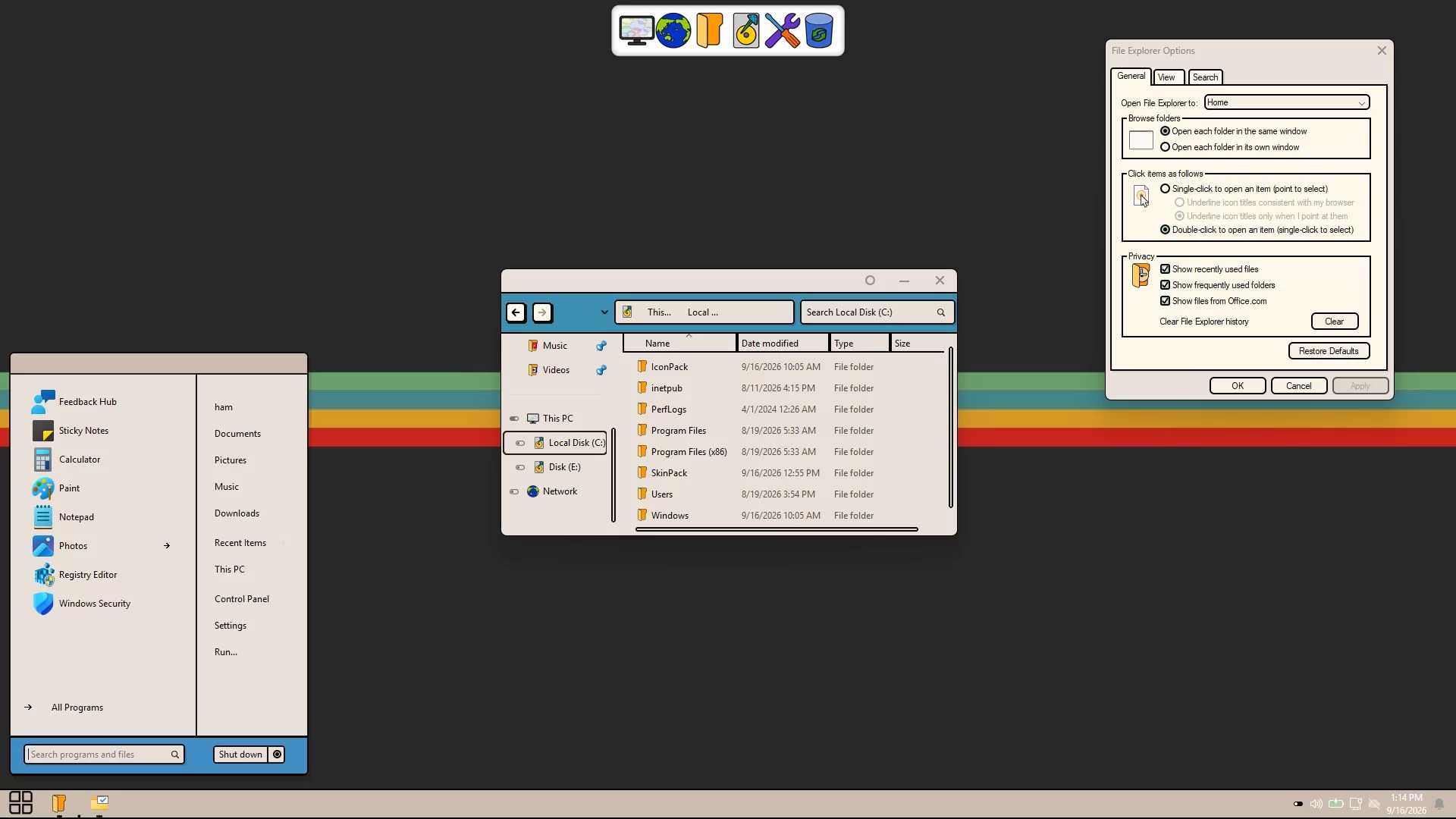Open the recycle bin dock icon
The height and width of the screenshot is (819, 1456).
point(819,31)
